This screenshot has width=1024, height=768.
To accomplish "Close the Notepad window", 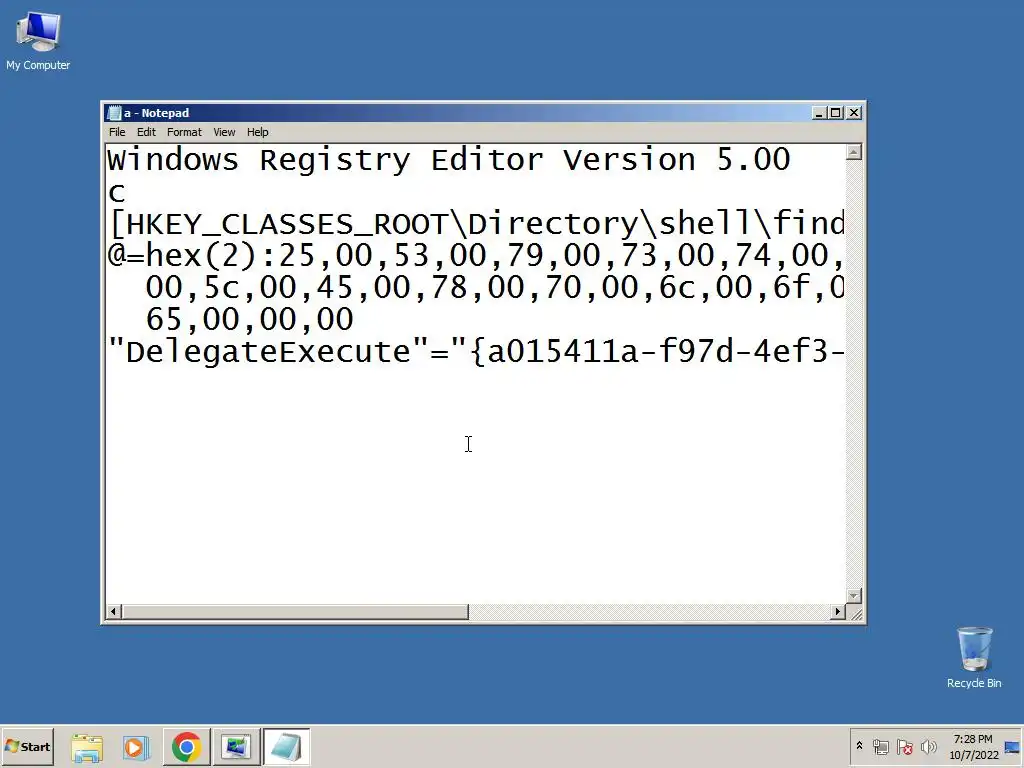I will [x=854, y=113].
